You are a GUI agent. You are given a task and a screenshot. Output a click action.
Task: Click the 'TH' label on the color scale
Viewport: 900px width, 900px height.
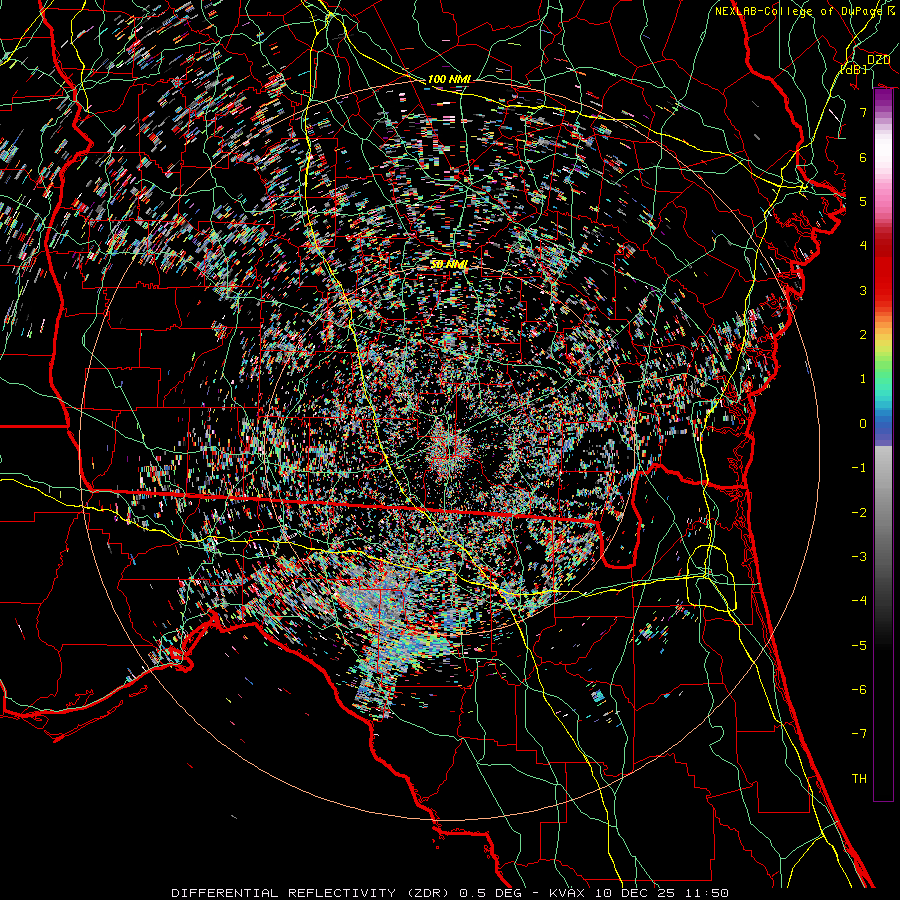click(859, 779)
